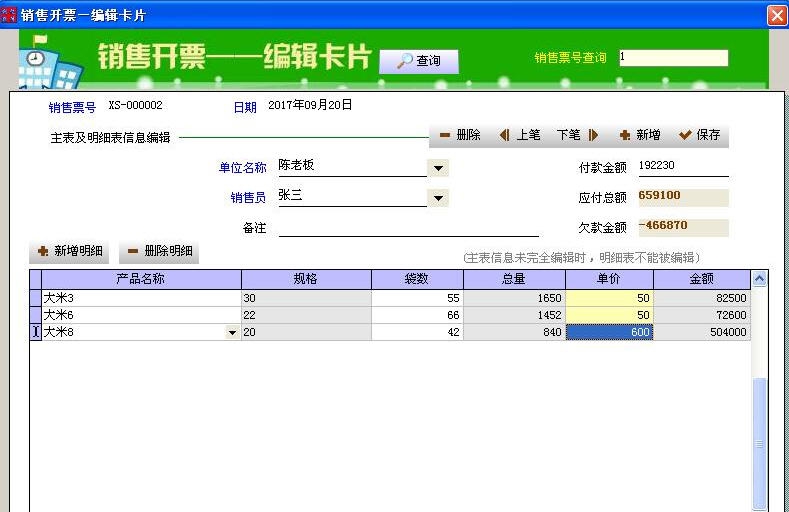Screen dimensions: 789x512
Task: Click the 欠款金额 value -466870
Action: coord(683,227)
